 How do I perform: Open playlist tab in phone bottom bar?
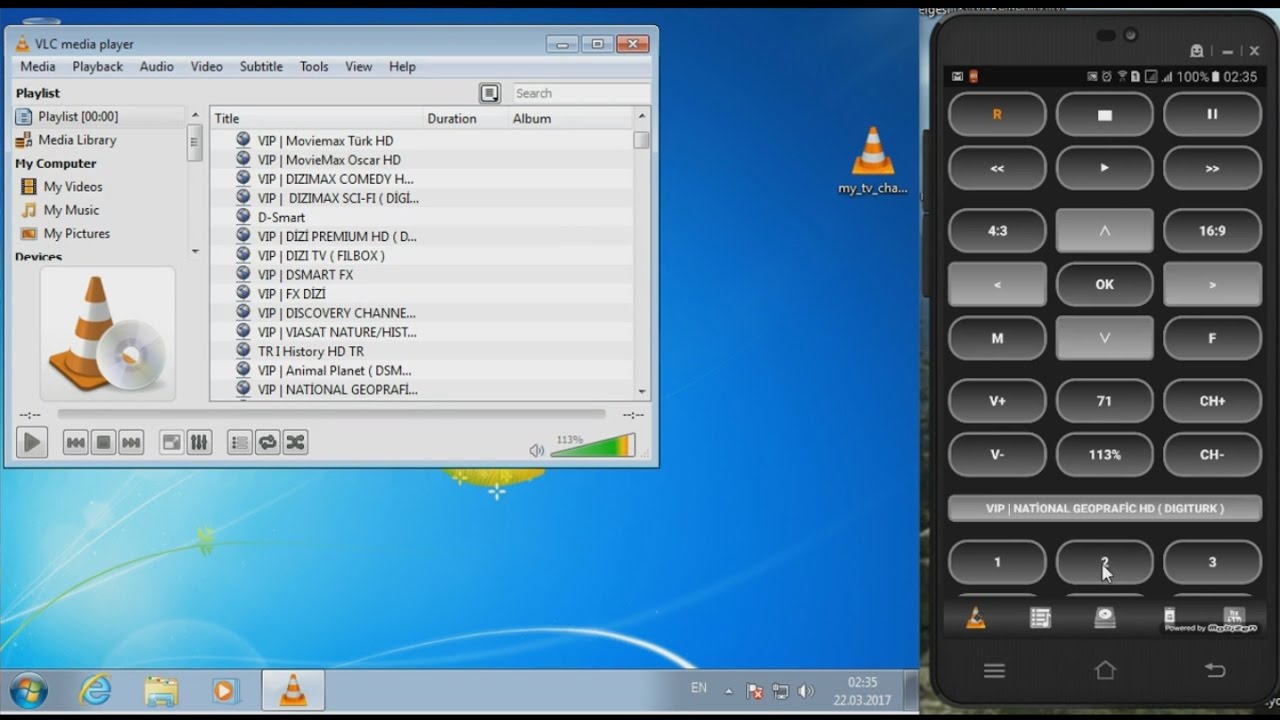tap(1040, 618)
